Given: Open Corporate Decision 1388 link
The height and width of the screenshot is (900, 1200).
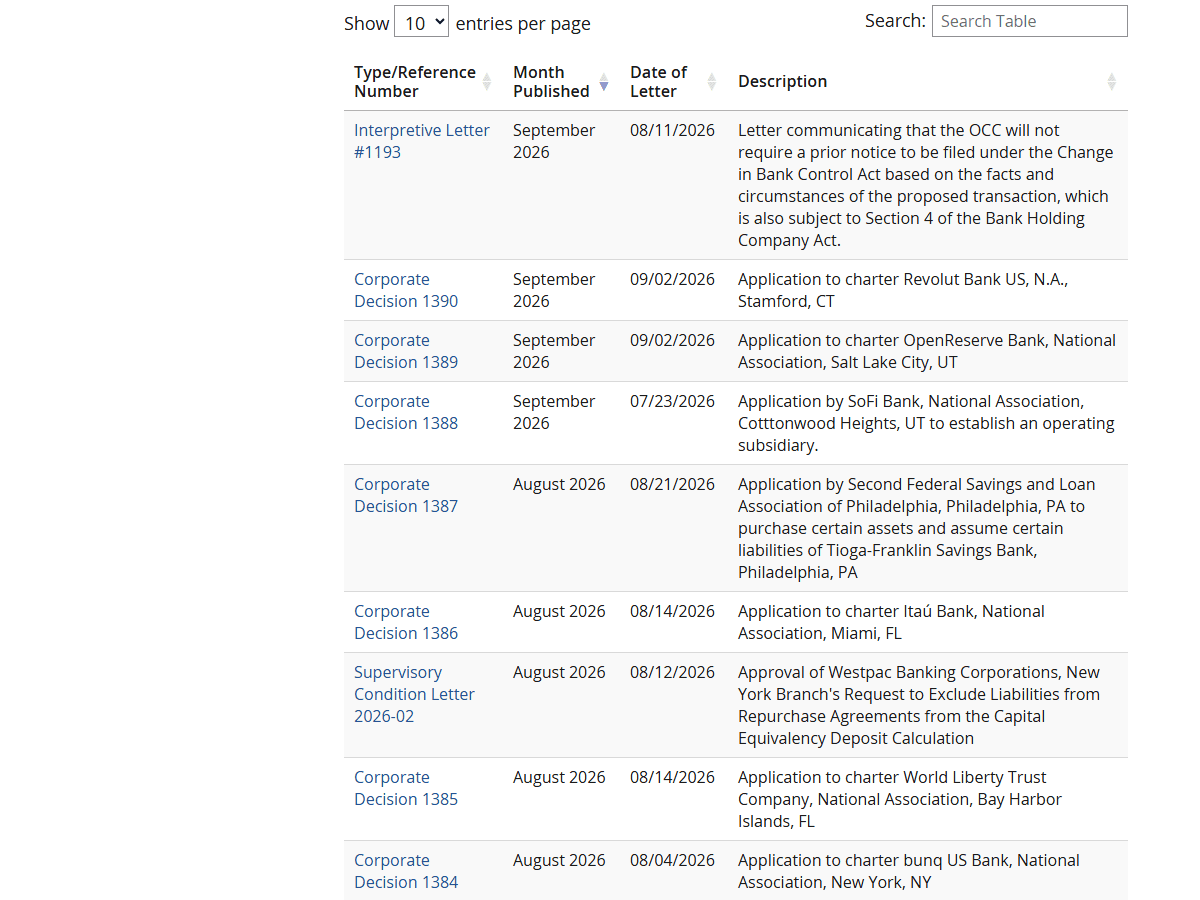Looking at the screenshot, I should (406, 412).
